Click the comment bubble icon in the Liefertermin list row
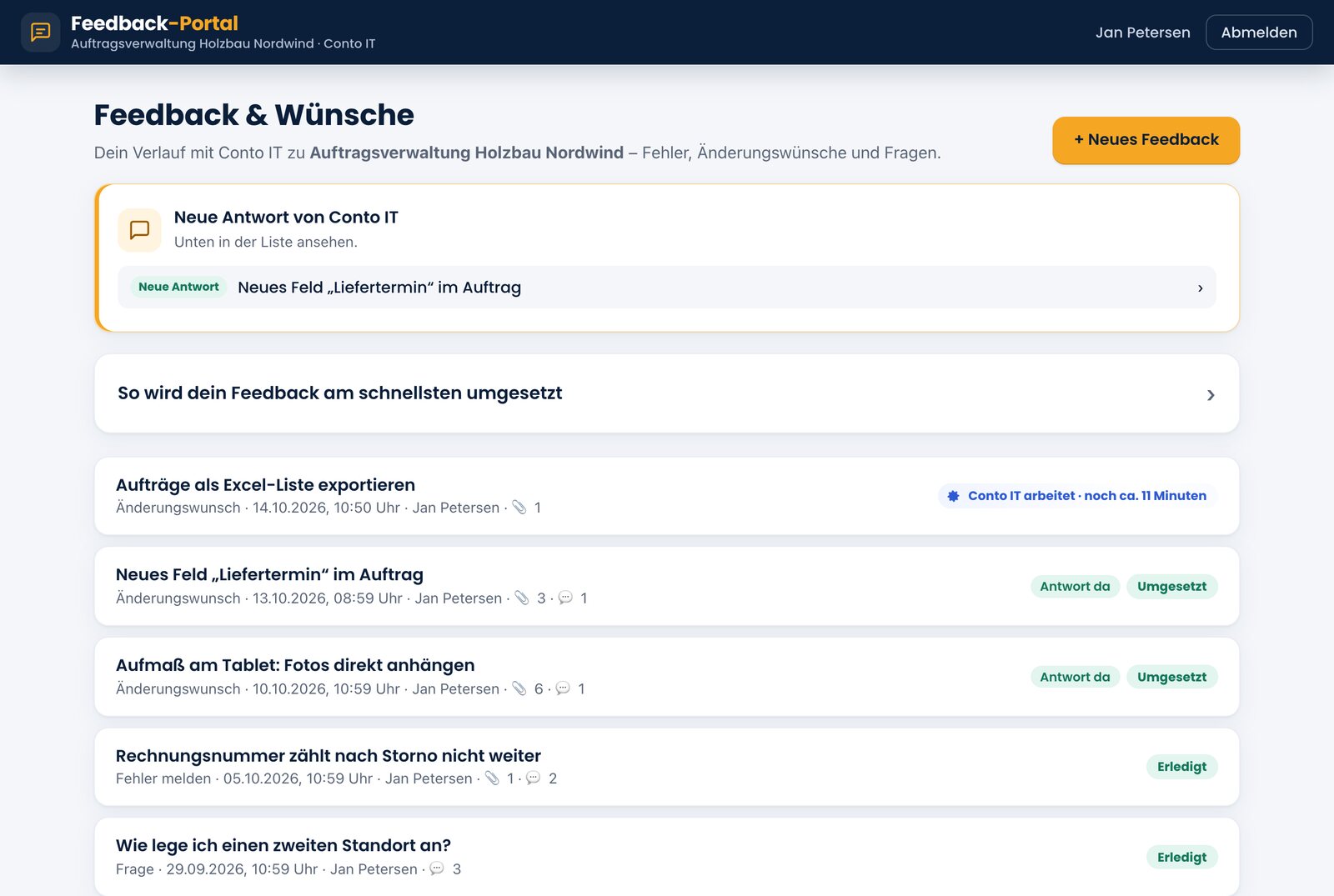1334x896 pixels. [x=565, y=598]
